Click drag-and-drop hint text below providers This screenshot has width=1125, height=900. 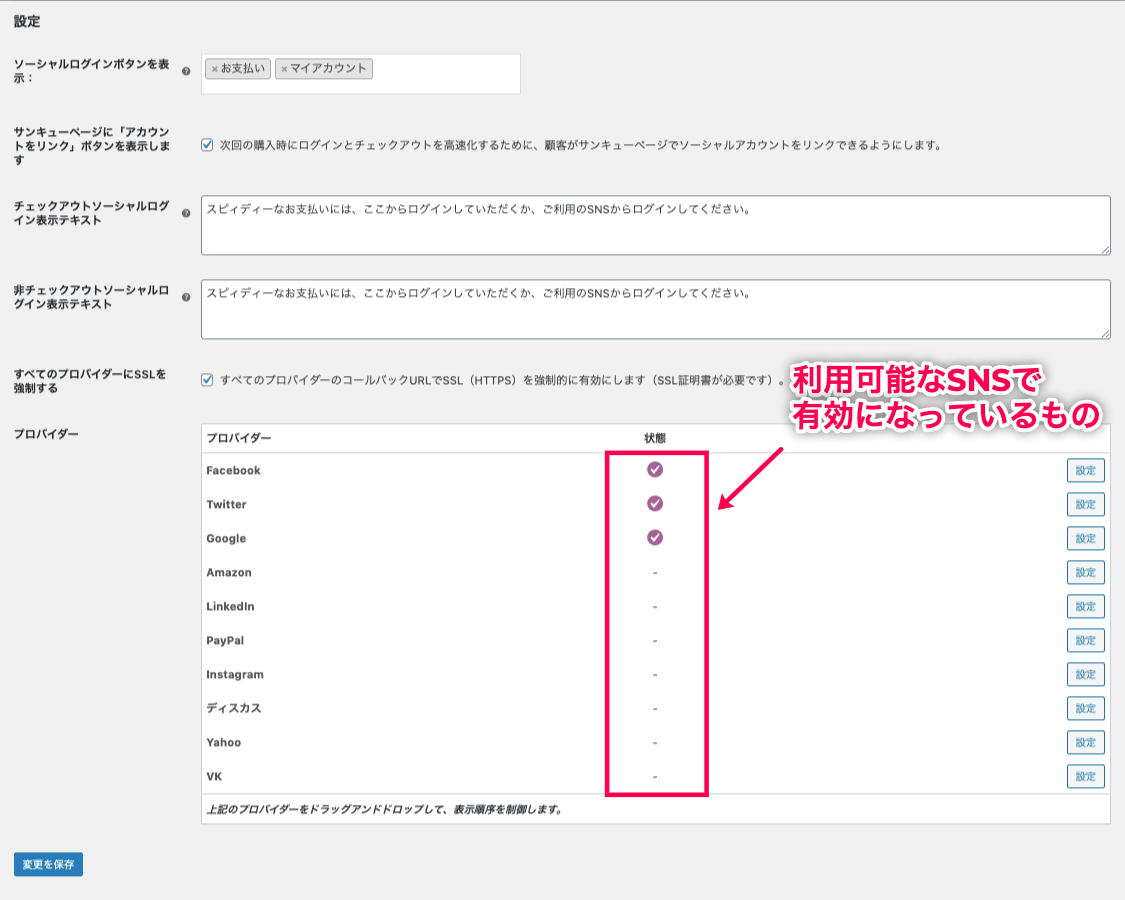[384, 810]
